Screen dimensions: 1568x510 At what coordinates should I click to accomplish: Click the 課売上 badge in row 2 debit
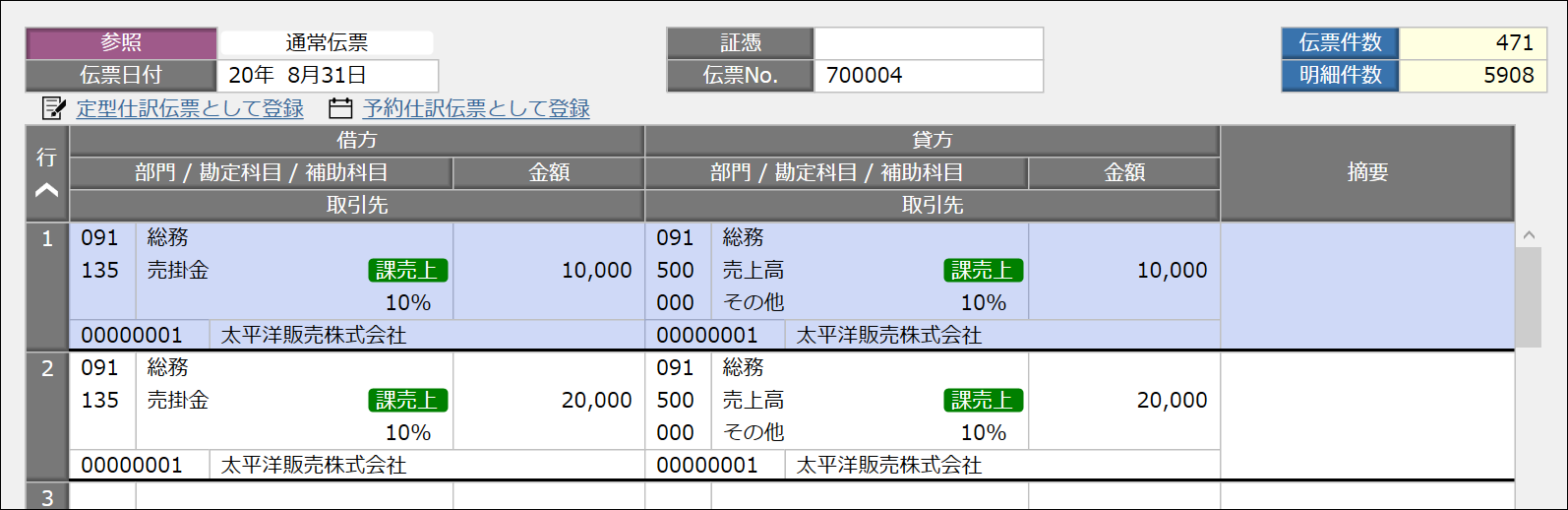pos(408,400)
